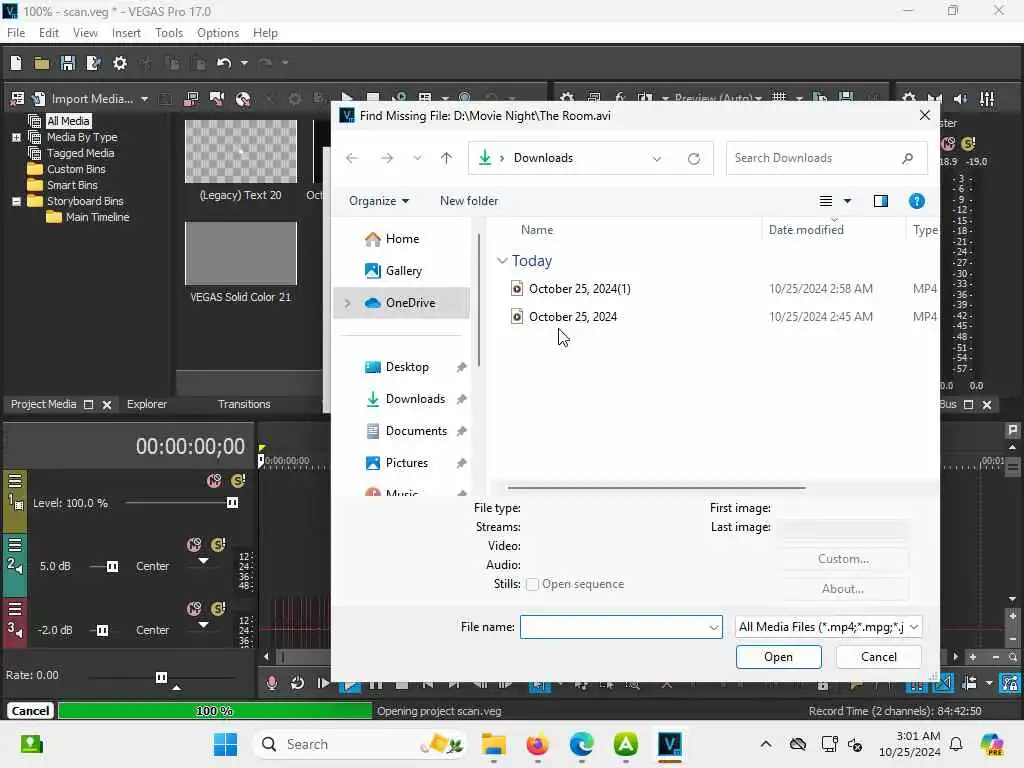Click Capture Video icon in Project Media toolbar
The image size is (1024, 768).
click(x=191, y=99)
